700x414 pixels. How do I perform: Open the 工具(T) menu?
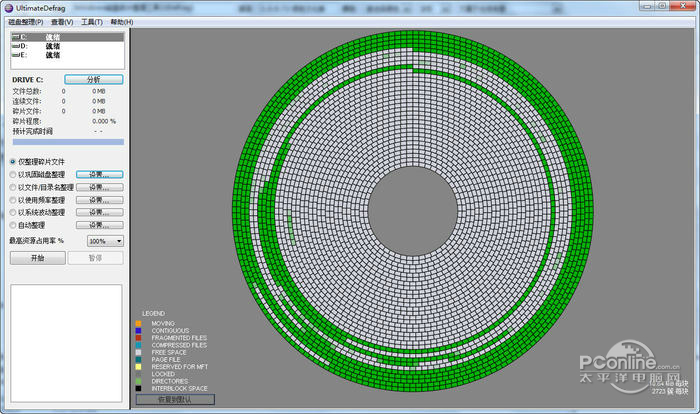[92, 21]
